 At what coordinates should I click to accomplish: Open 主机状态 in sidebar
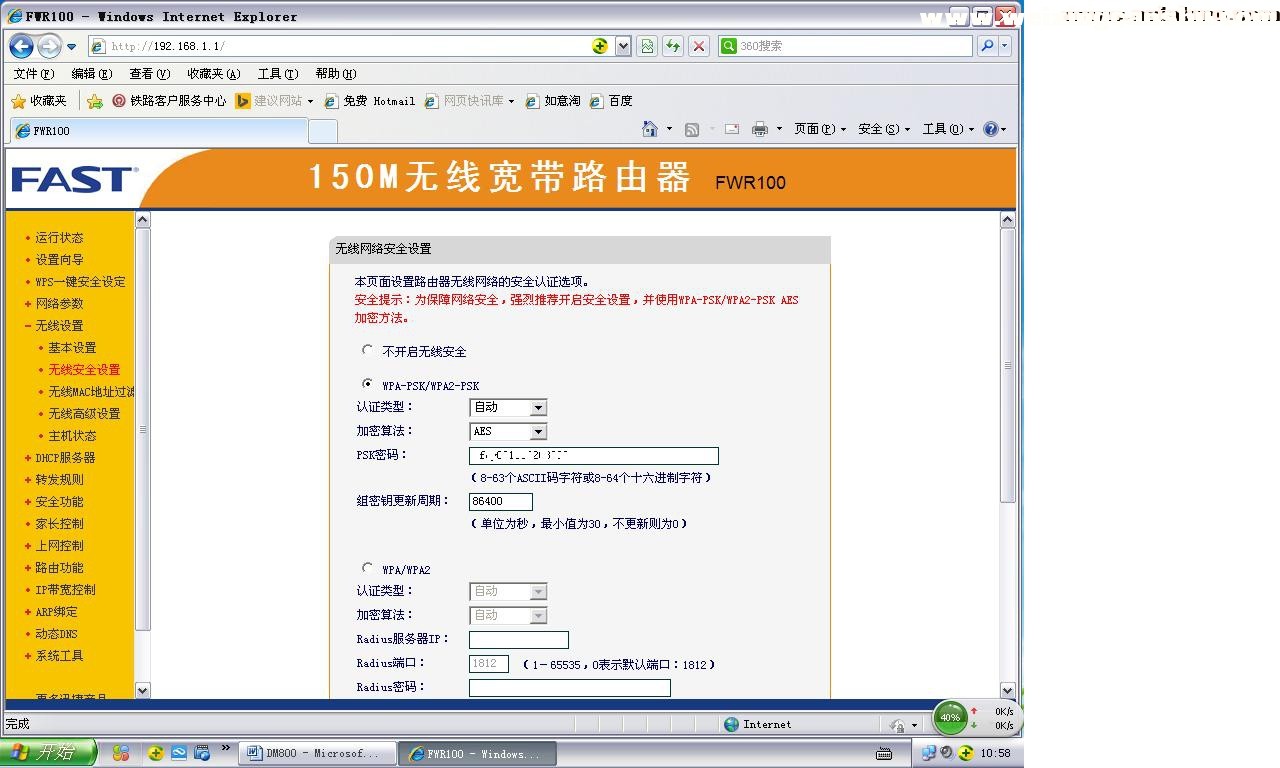coord(72,436)
